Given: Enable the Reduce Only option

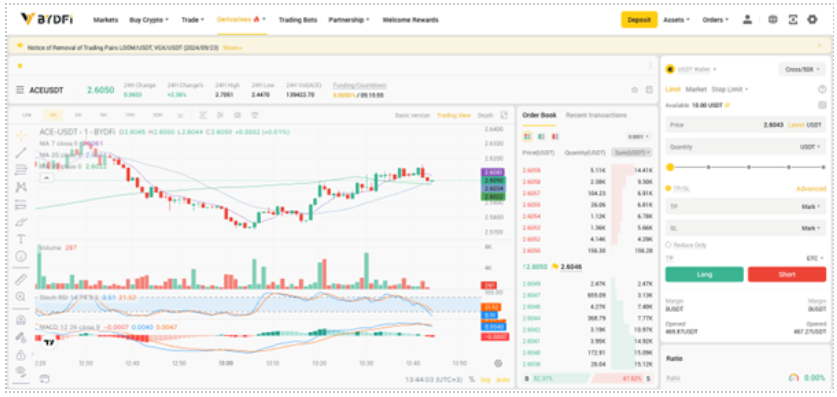Looking at the screenshot, I should pos(668,244).
